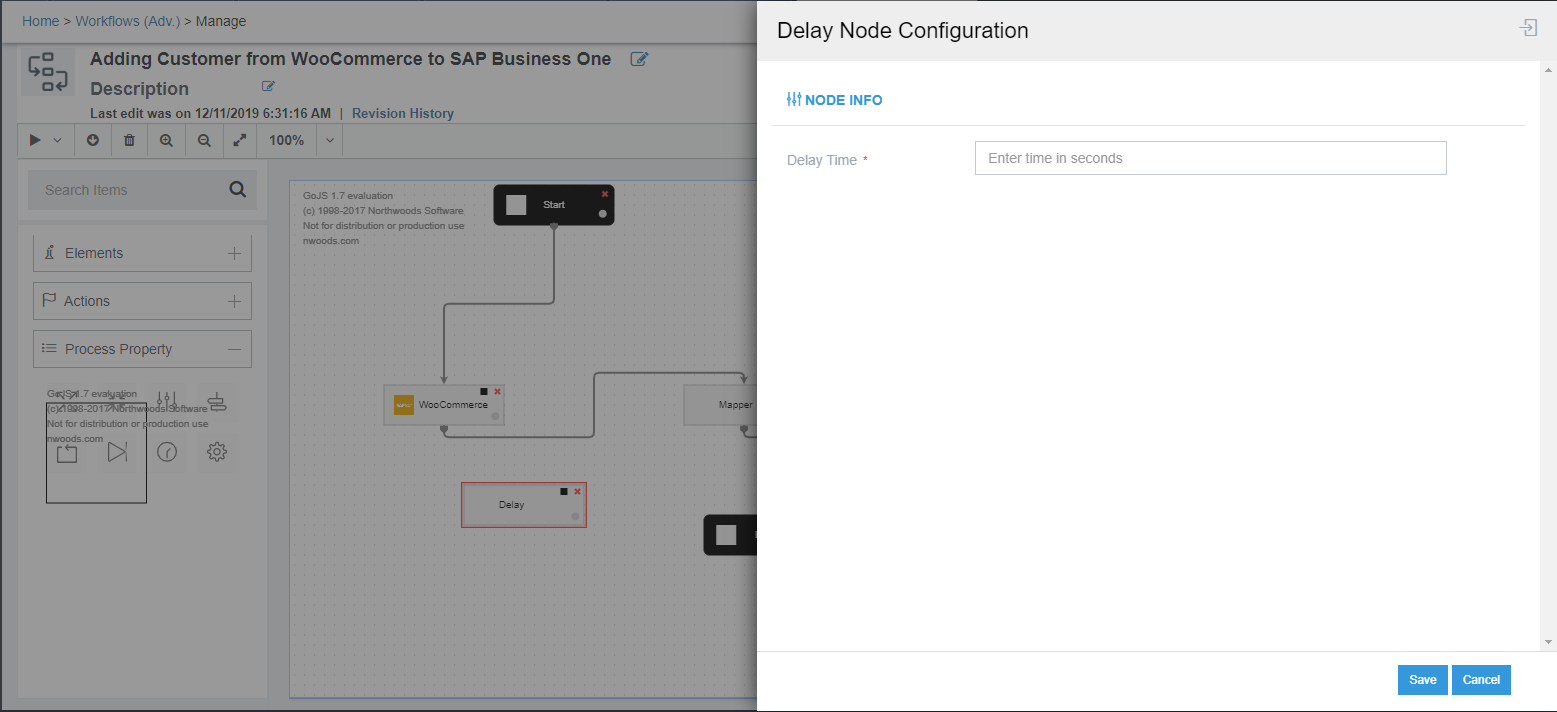The width and height of the screenshot is (1557, 712).
Task: Click the trash delete icon
Action: point(129,140)
